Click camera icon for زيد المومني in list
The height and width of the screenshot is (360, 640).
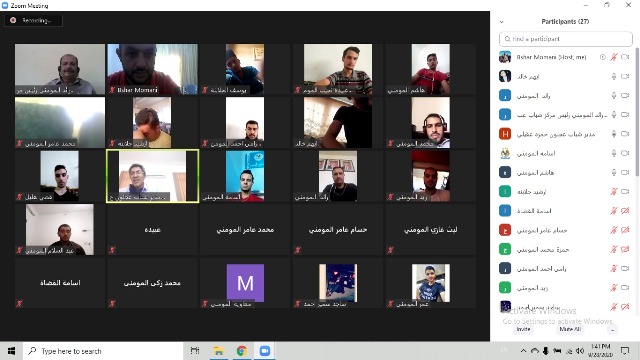625,288
